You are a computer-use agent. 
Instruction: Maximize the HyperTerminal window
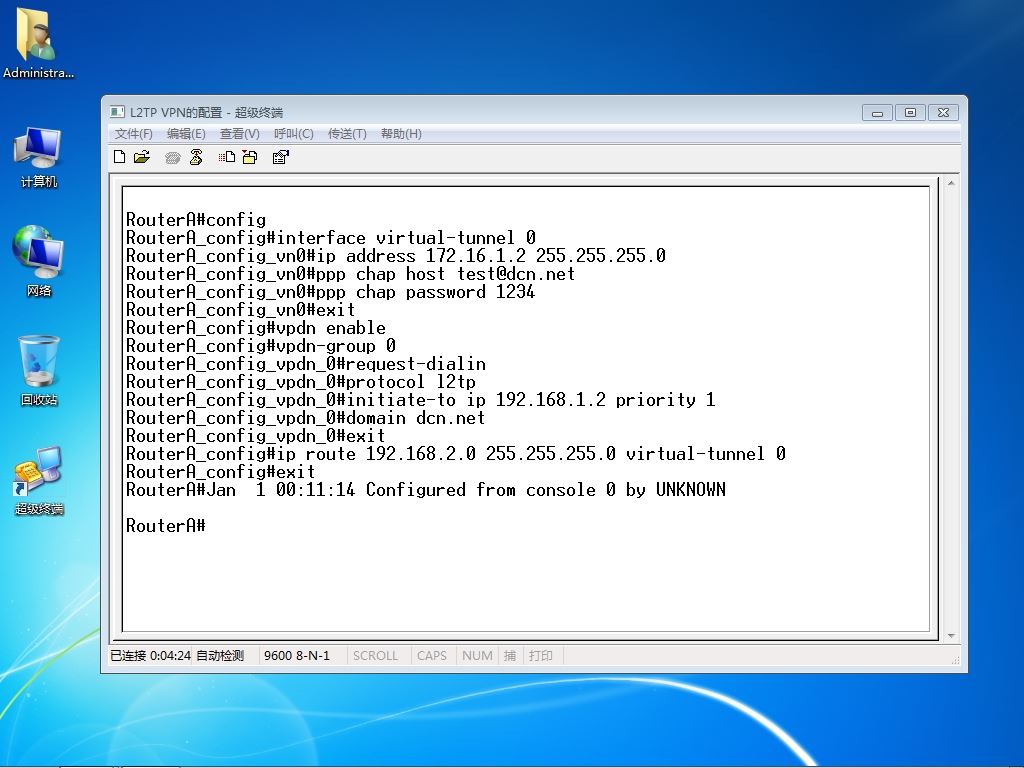click(910, 113)
